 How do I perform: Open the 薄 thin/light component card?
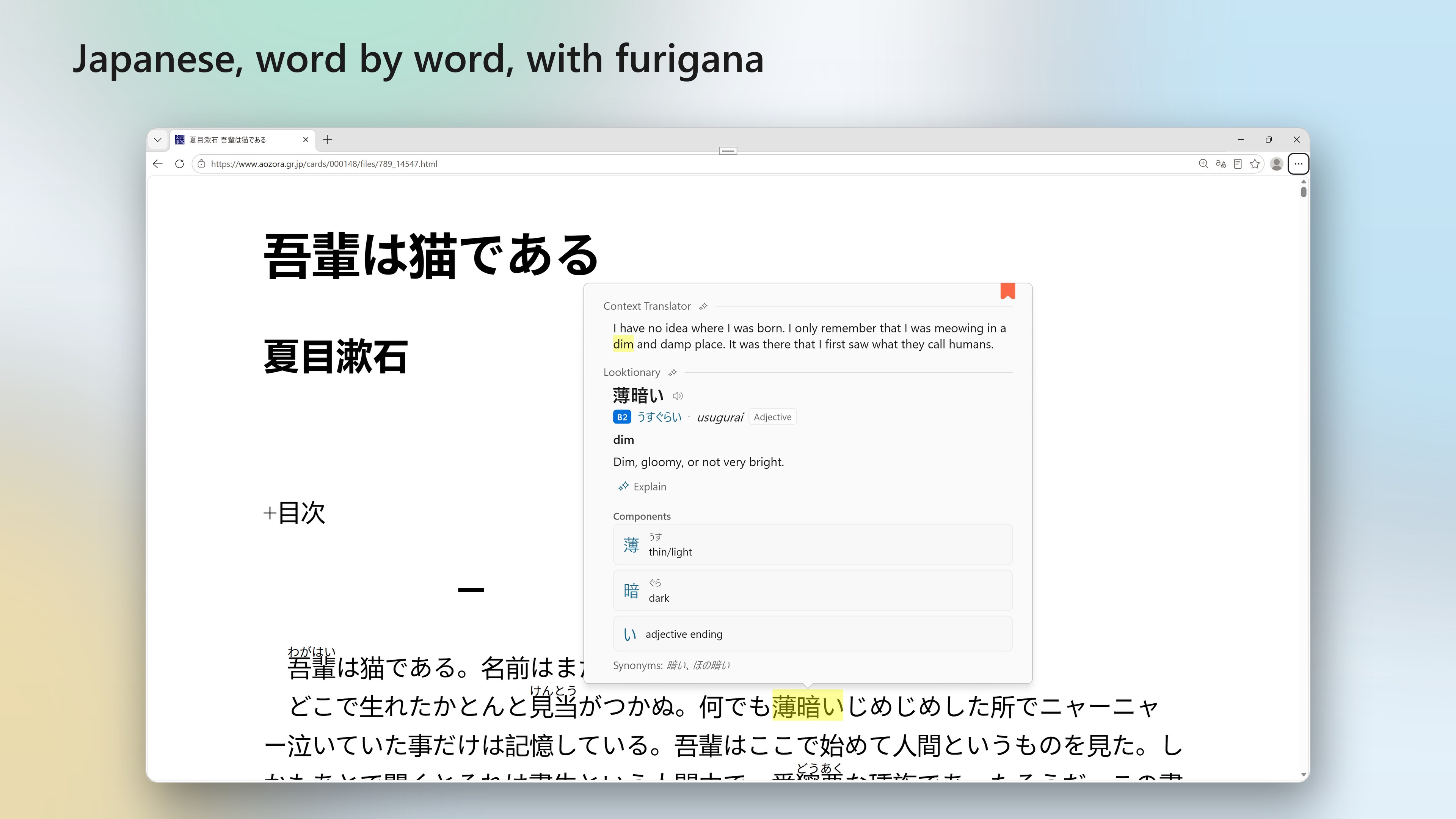(812, 544)
